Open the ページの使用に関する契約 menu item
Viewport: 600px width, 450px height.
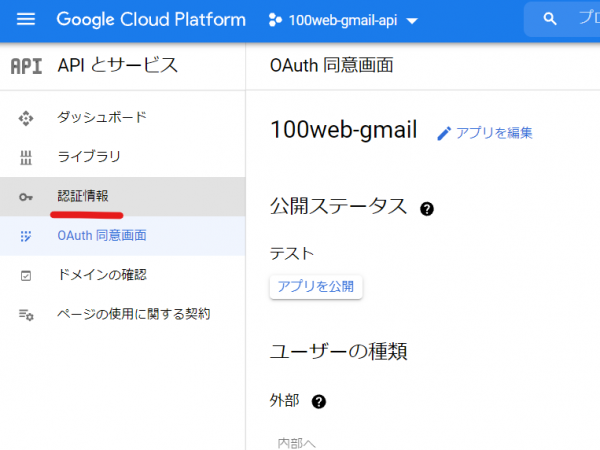122,315
